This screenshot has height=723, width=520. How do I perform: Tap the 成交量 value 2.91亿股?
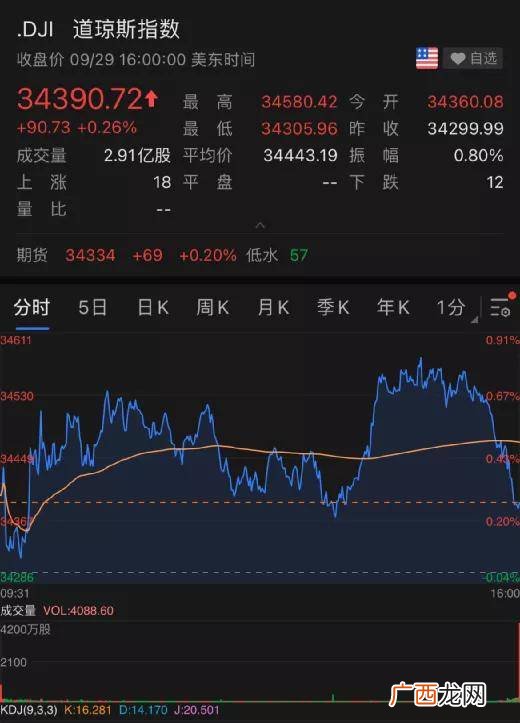[x=137, y=155]
